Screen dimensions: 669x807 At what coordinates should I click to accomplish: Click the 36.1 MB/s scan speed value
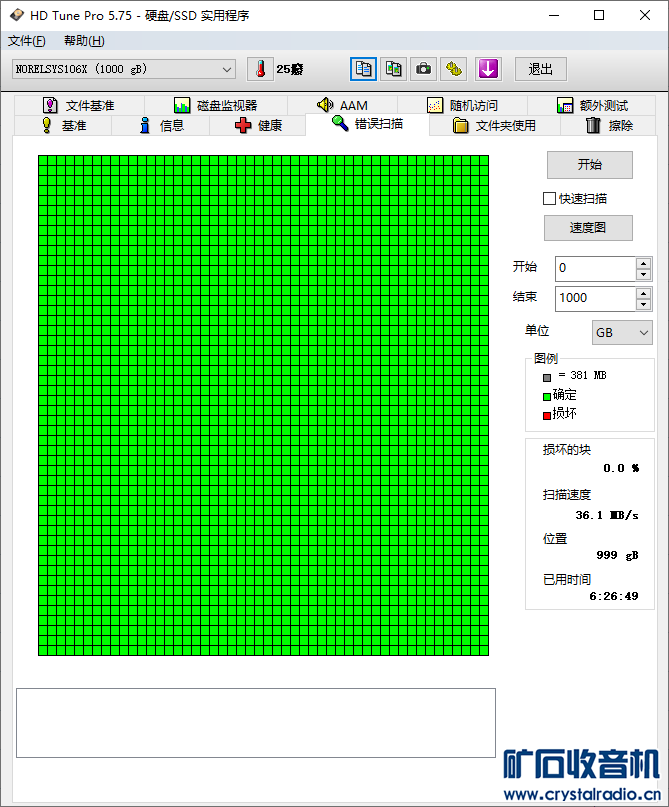click(x=607, y=515)
